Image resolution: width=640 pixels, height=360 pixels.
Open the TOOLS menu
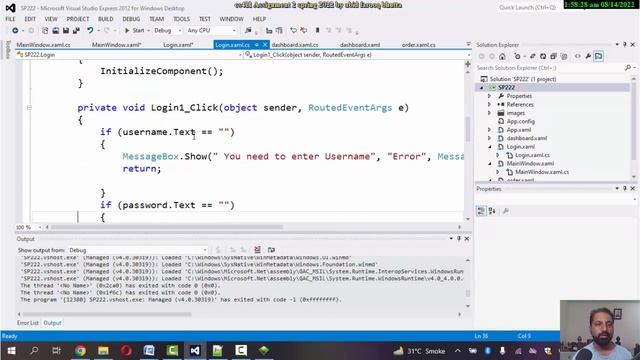pyautogui.click(x=181, y=19)
